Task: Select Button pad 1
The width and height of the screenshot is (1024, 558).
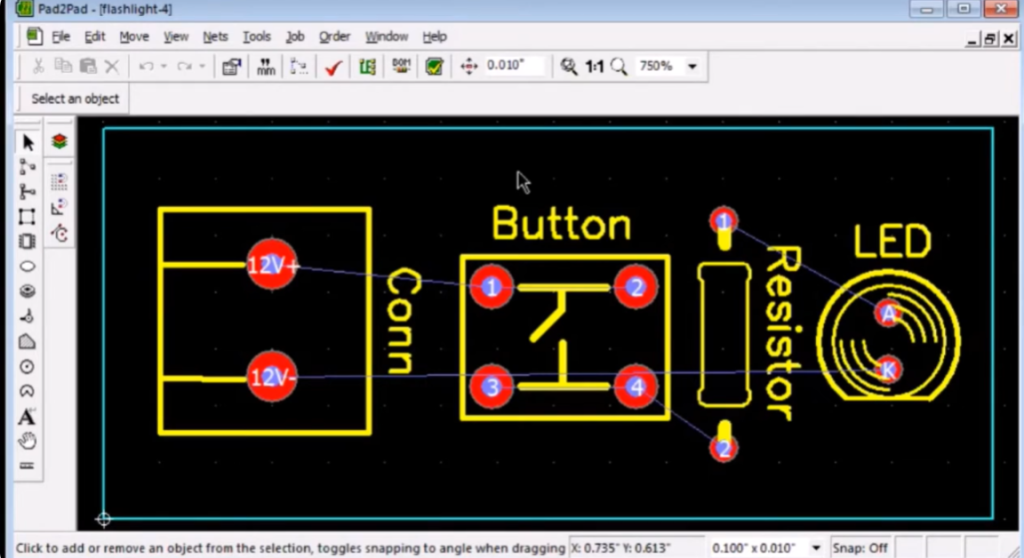Action: click(492, 287)
